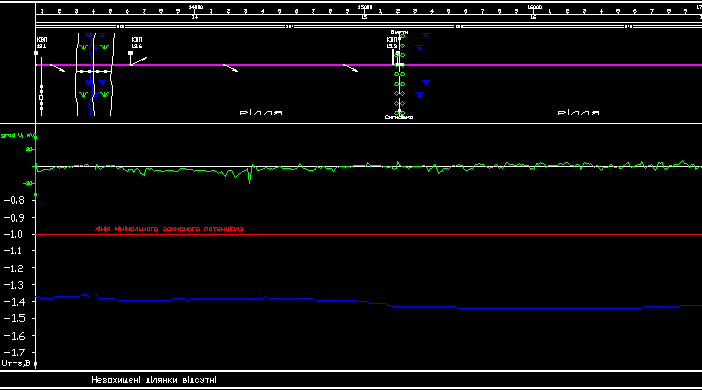The image size is (702, 390).
Task: Select the row of white nodes across the river crossing
Action: [93, 72]
